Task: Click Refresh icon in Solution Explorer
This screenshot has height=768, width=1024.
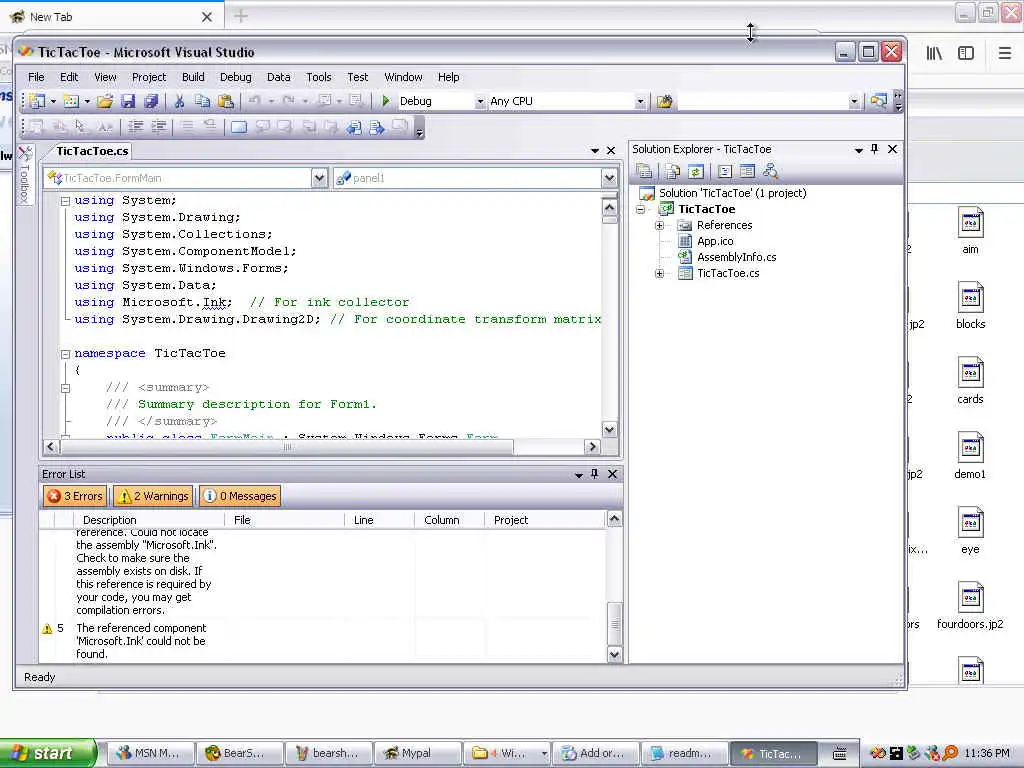Action: 696,171
